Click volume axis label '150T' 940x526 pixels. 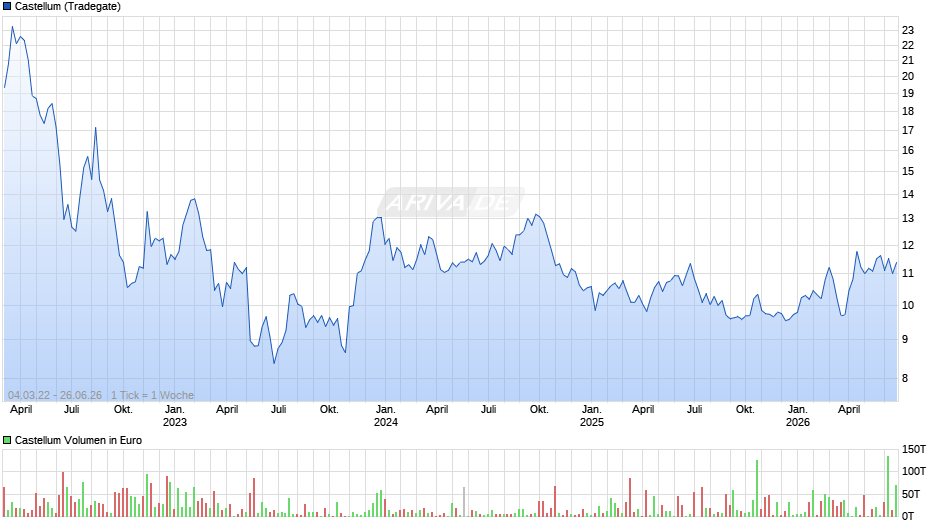coord(914,449)
